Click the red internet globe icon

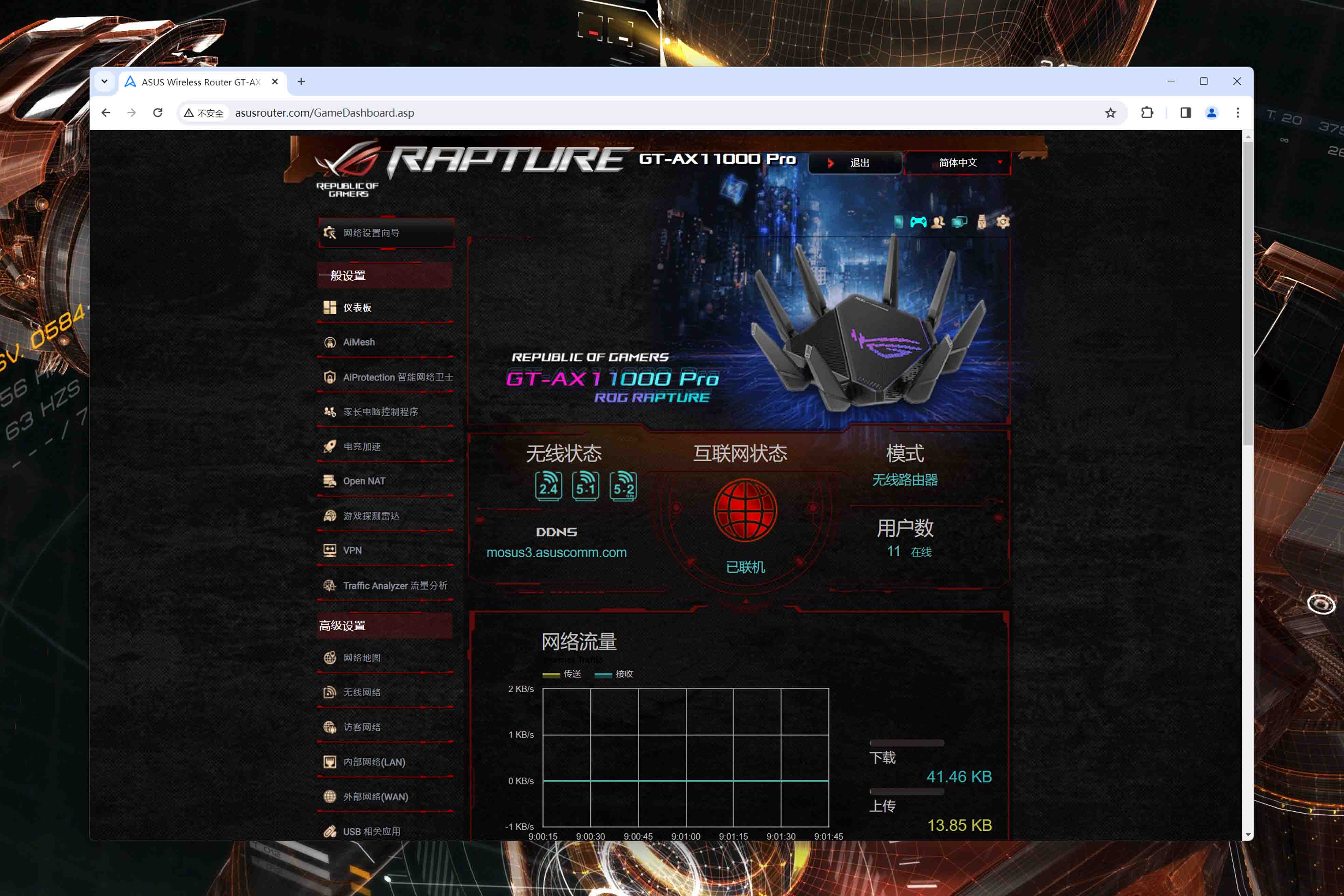[745, 510]
